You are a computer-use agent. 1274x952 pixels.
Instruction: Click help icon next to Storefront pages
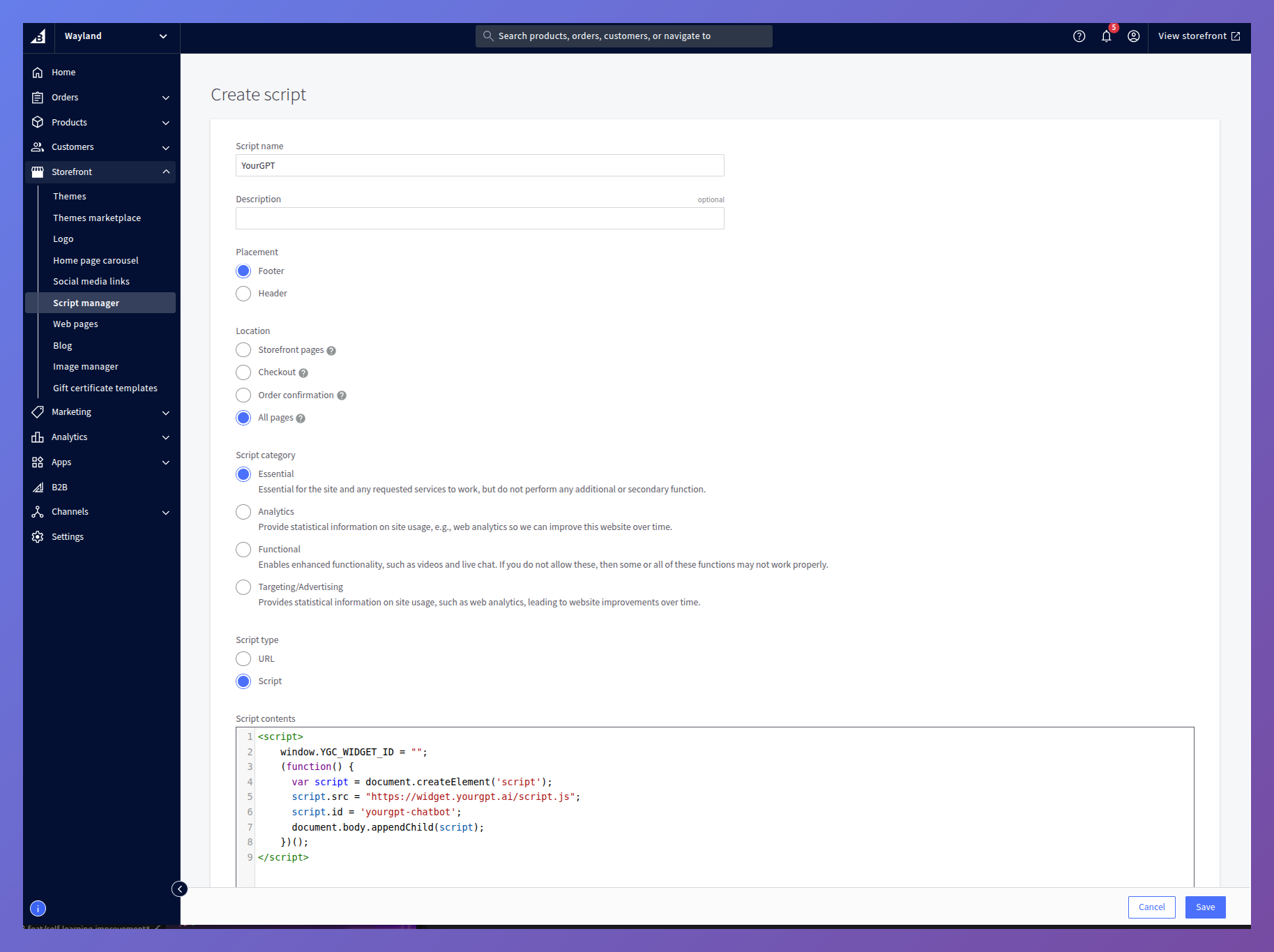tap(331, 351)
